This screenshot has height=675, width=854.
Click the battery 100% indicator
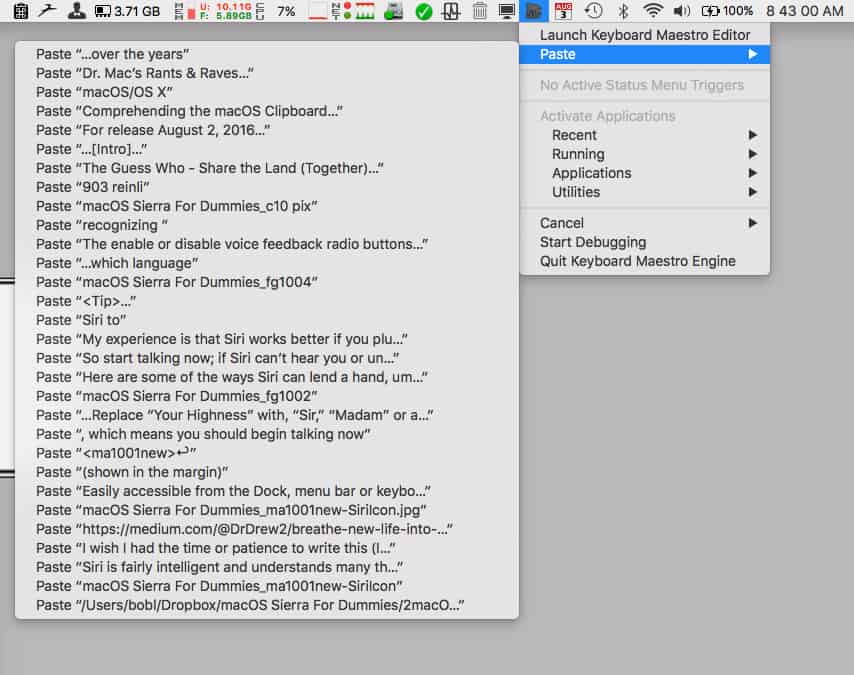point(727,11)
